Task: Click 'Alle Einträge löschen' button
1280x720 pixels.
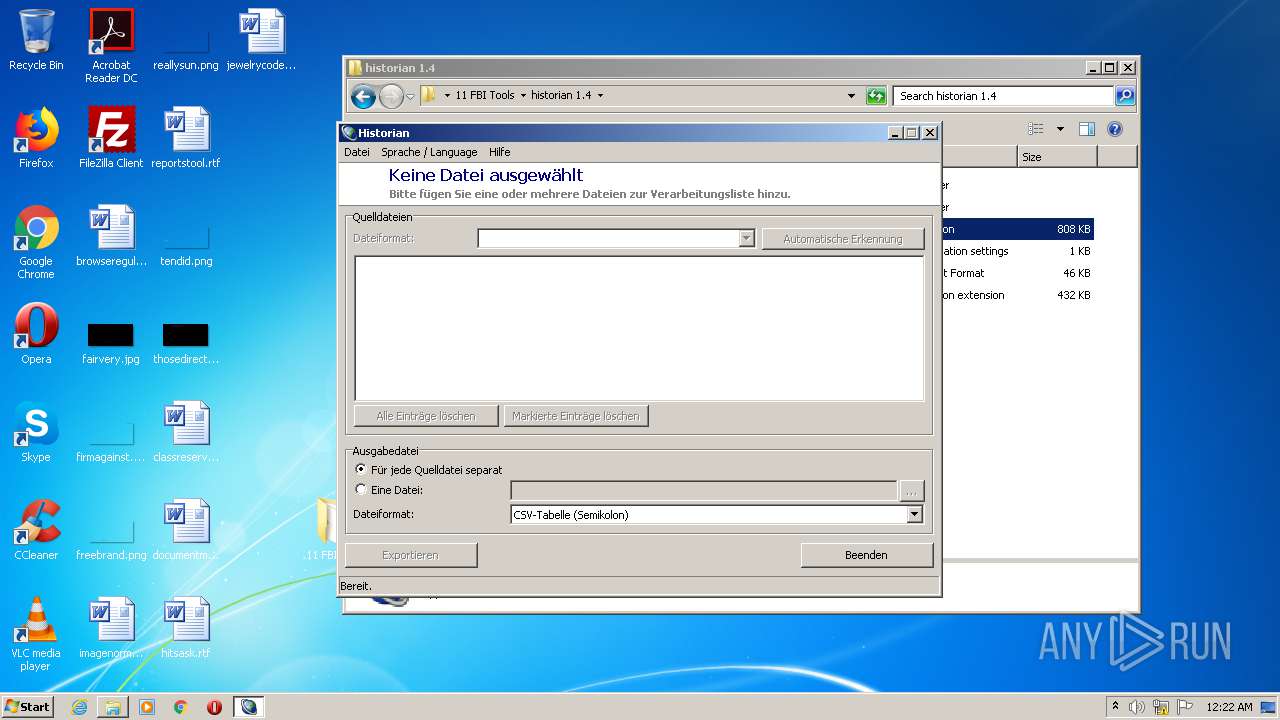Action: click(426, 416)
